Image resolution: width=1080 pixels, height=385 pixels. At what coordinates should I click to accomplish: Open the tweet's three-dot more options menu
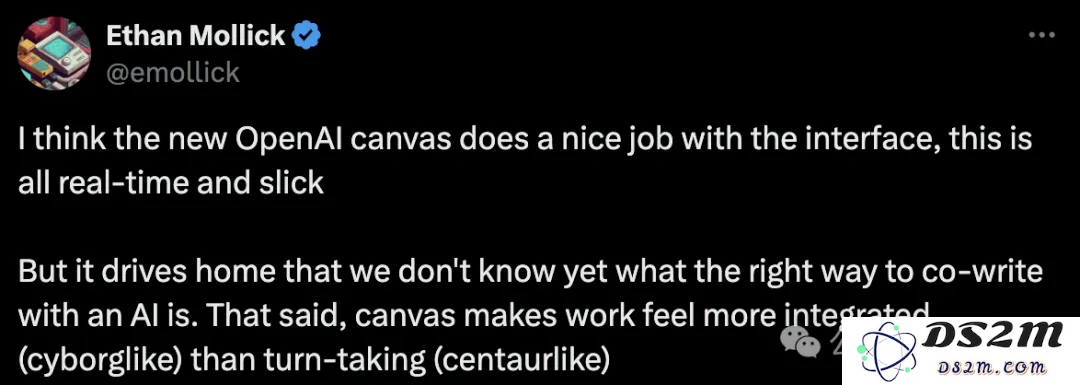pyautogui.click(x=1041, y=35)
